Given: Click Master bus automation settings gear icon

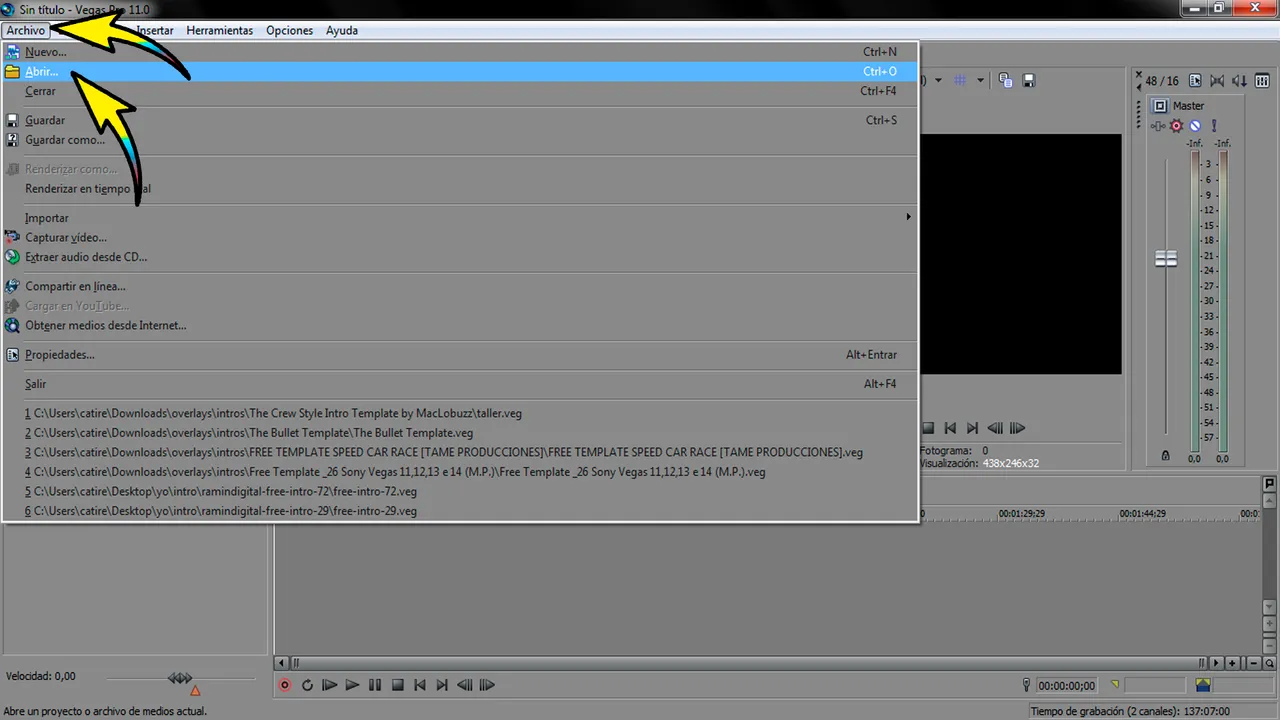Looking at the screenshot, I should pyautogui.click(x=1177, y=126).
